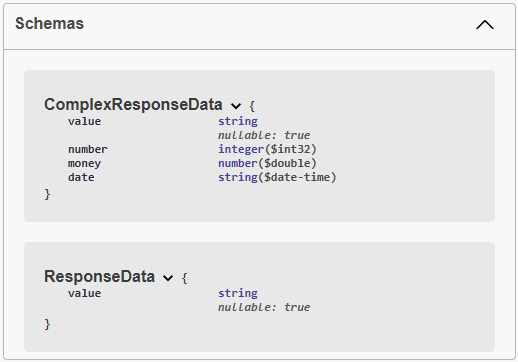Select the 'number' property name
Image resolution: width=518 pixels, height=362 pixels.
pos(88,149)
